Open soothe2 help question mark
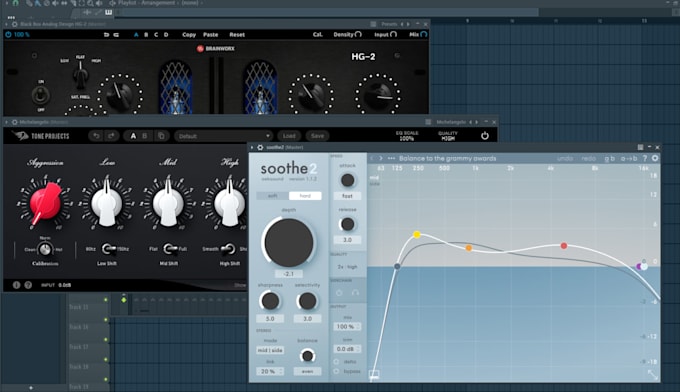The image size is (680, 392). point(645,158)
